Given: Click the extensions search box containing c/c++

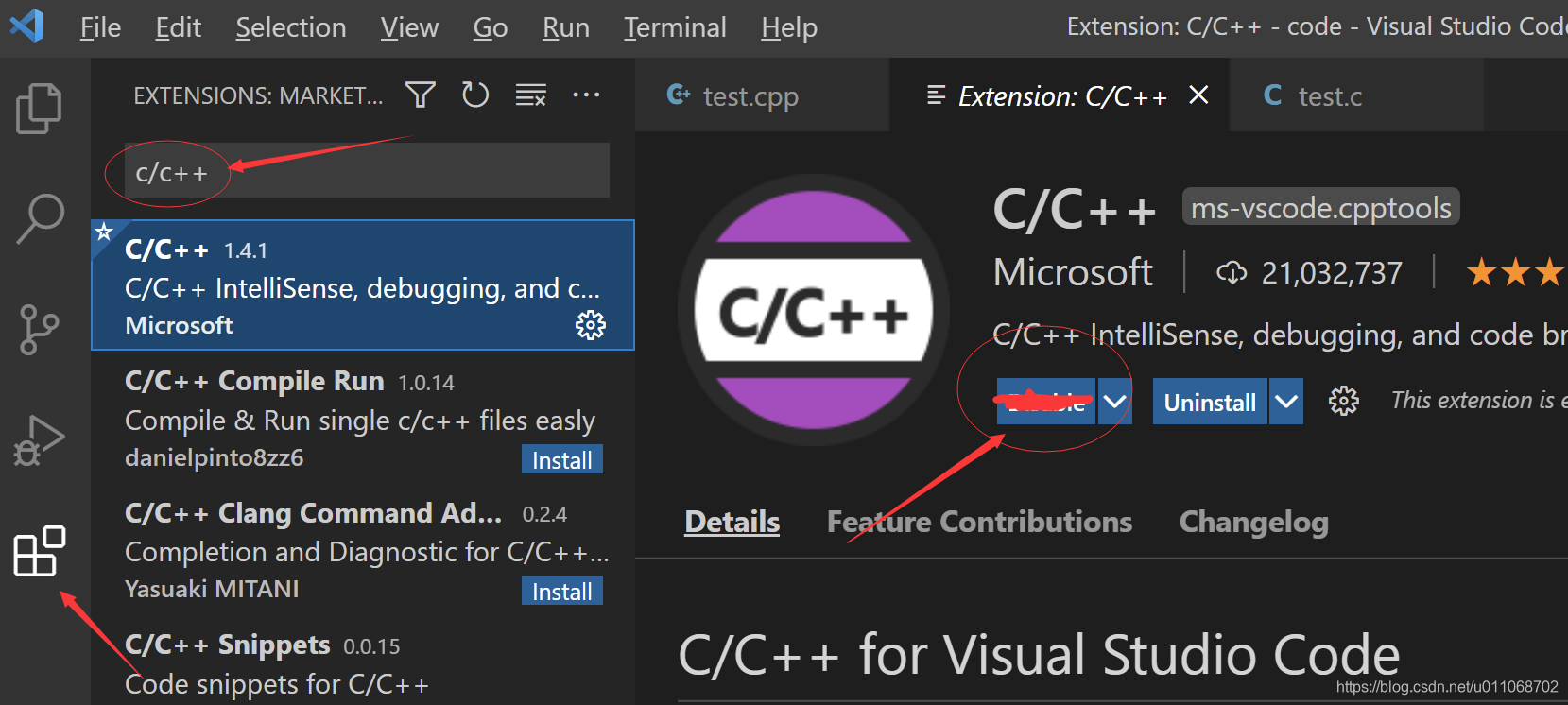Looking at the screenshot, I should tap(367, 171).
